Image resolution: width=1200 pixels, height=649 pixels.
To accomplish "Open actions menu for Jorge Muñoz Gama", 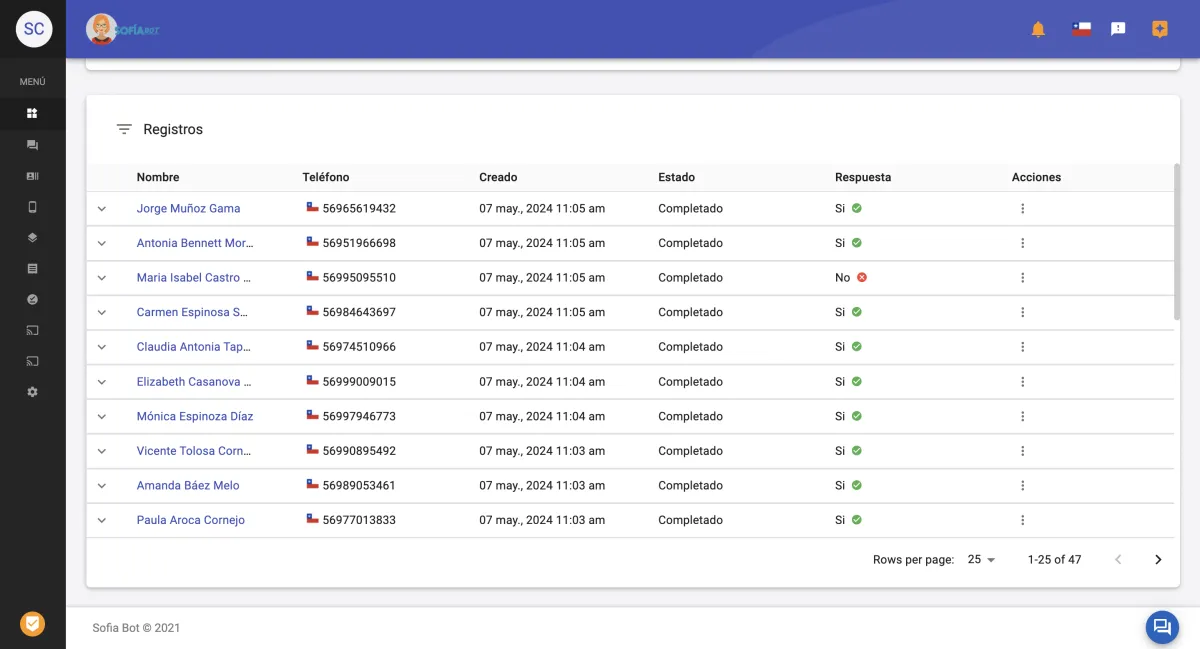I will click(1022, 209).
